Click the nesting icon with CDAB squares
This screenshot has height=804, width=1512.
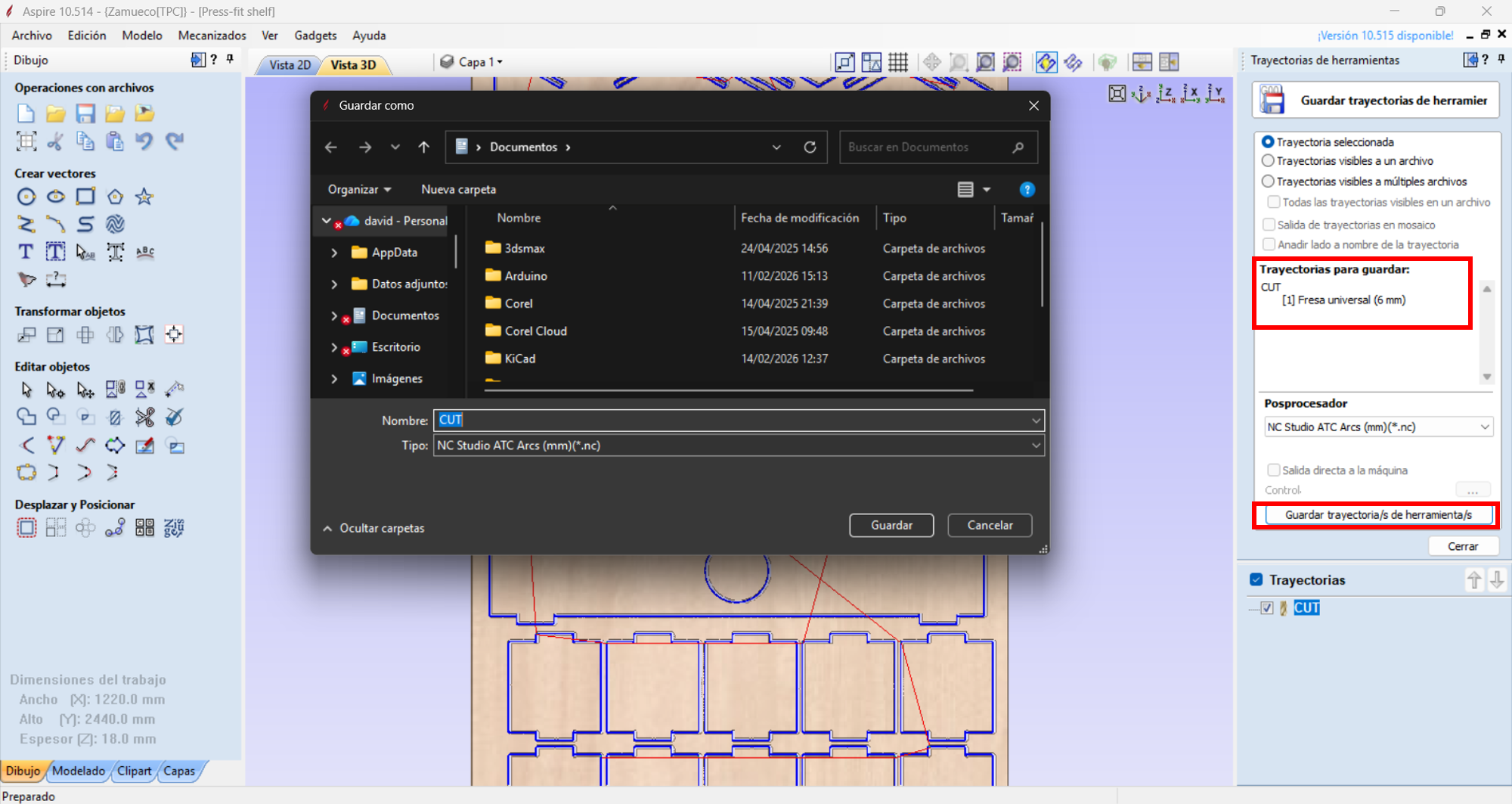(x=144, y=528)
